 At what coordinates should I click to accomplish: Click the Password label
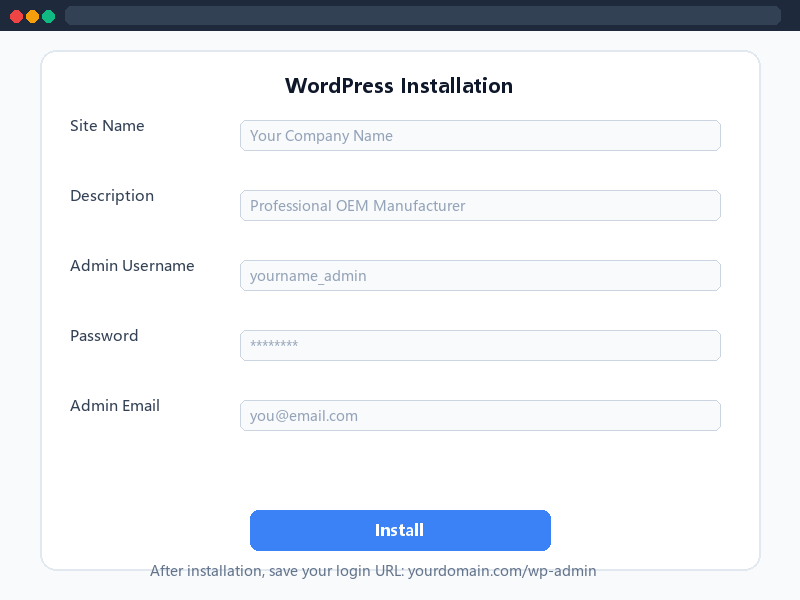[104, 336]
